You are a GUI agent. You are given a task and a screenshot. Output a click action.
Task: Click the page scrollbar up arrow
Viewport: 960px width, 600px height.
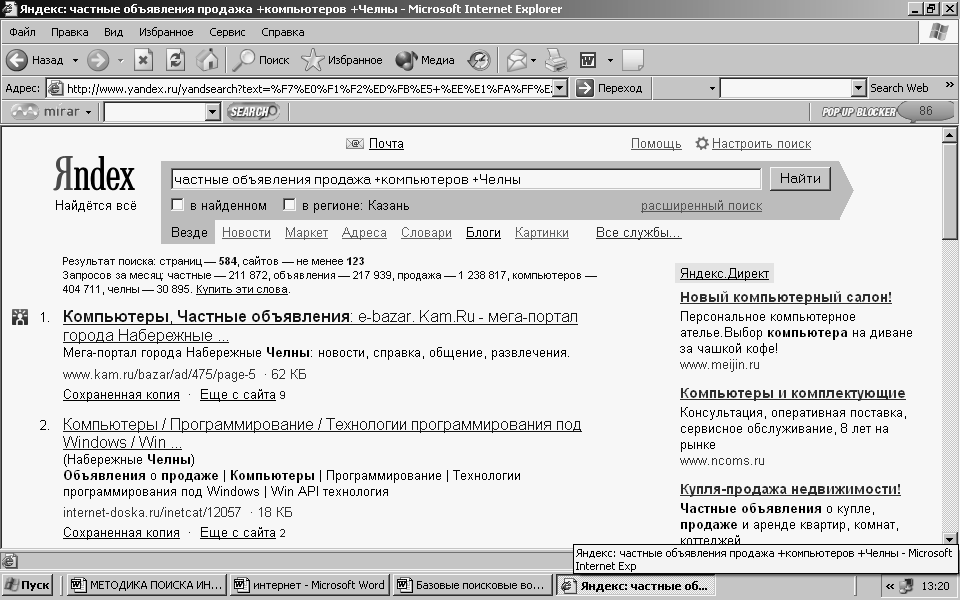click(x=950, y=135)
